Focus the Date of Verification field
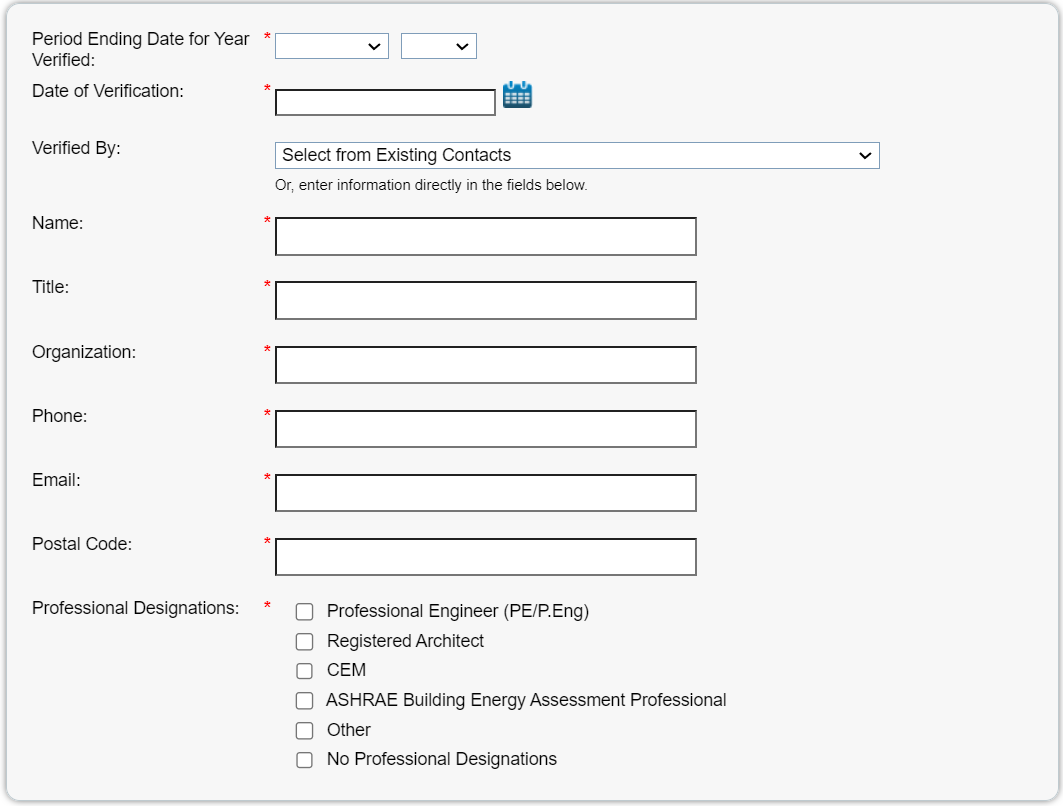This screenshot has height=806, width=1063. [385, 102]
